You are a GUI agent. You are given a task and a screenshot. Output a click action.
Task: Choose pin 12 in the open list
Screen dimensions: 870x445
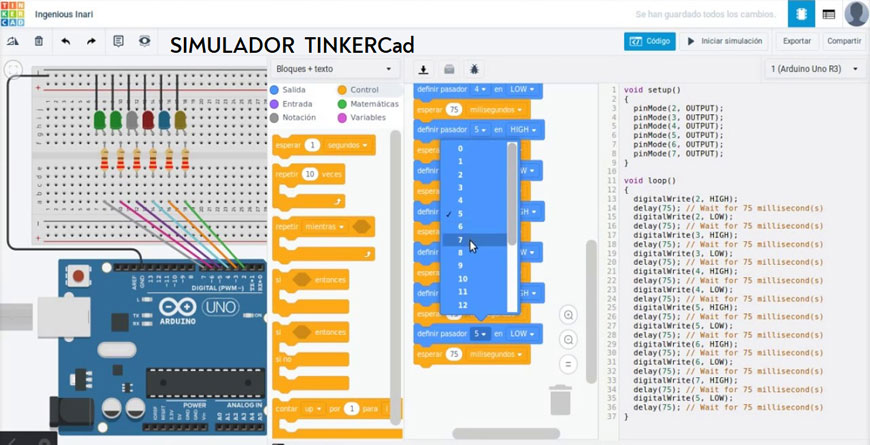pyautogui.click(x=474, y=305)
